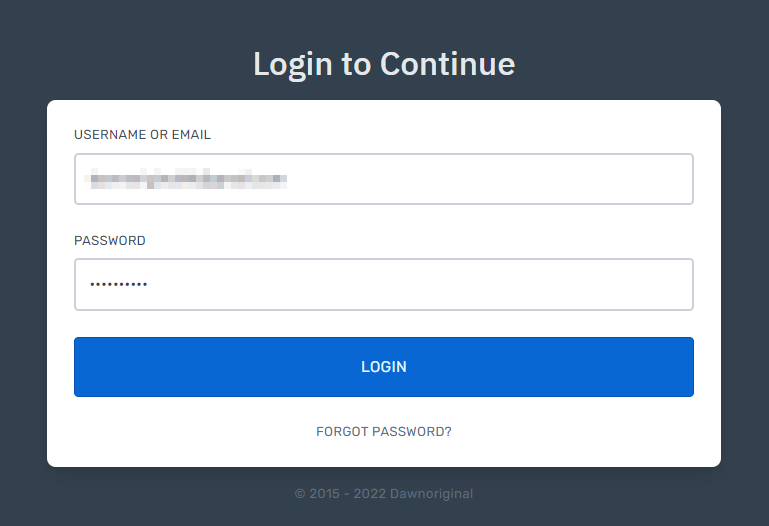Screen dimensions: 769x526
Task: Focus the Password input field
Action: click(384, 284)
